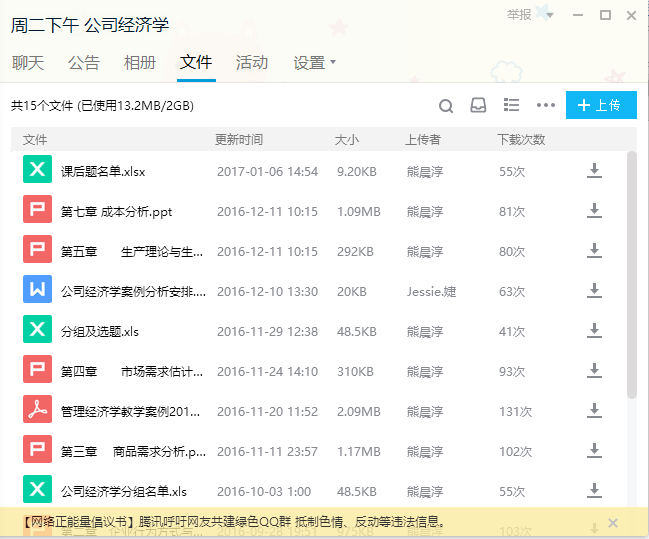Go to the 公告 tab

click(84, 63)
